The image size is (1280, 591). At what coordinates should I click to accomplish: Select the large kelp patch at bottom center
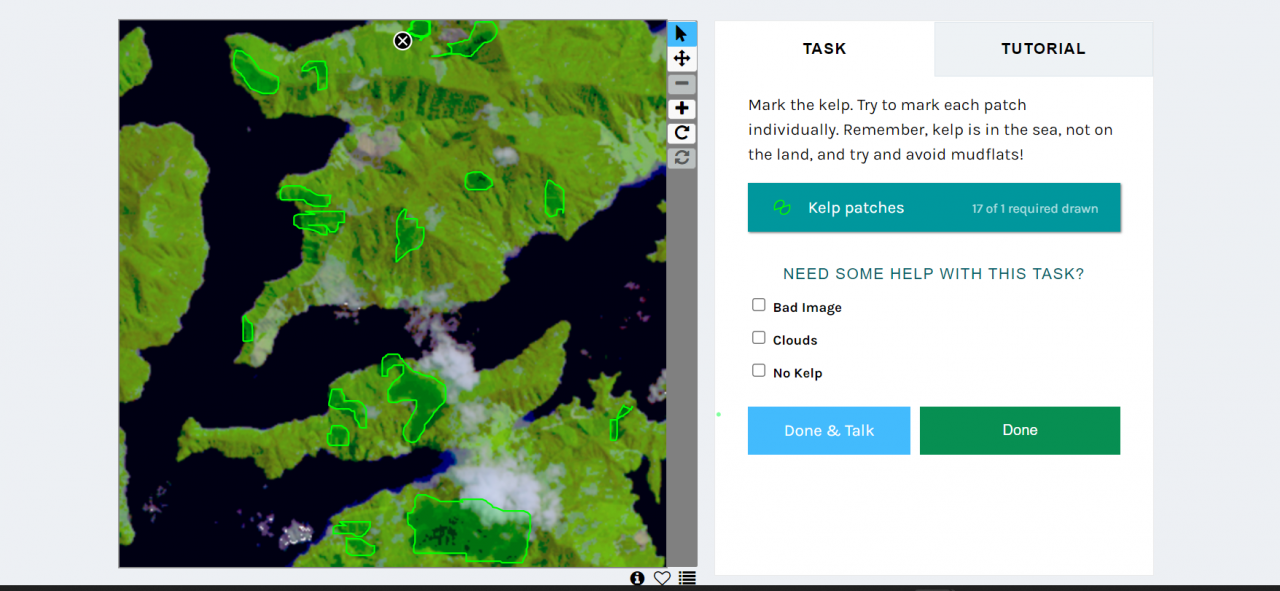pos(470,531)
